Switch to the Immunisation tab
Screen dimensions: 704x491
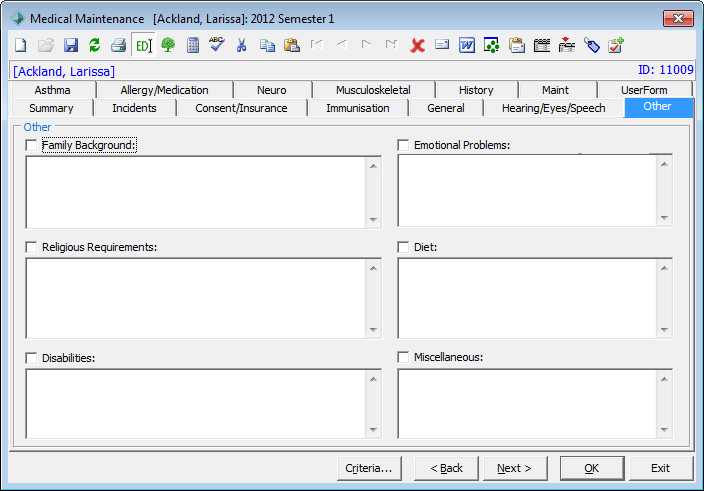(358, 108)
